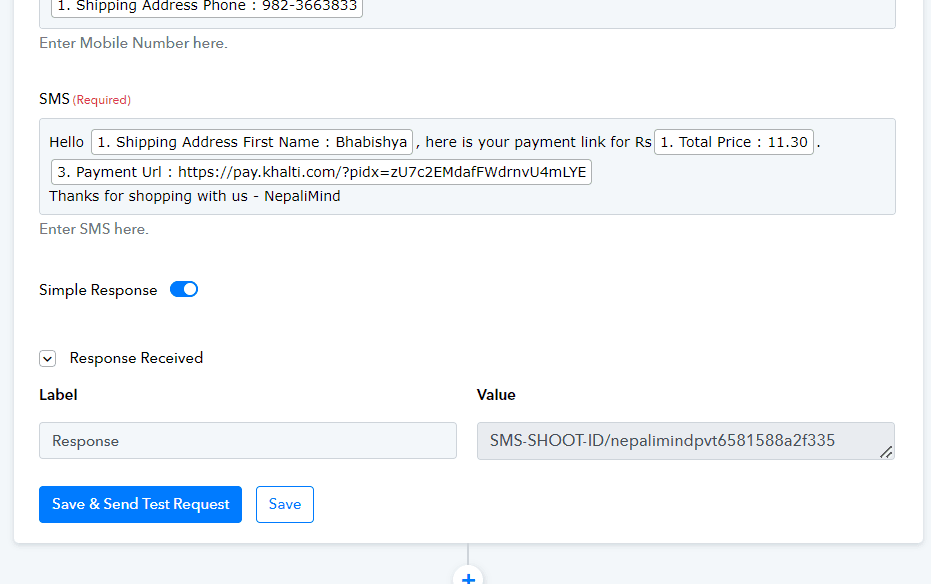Click the 'Response Received' label
The height and width of the screenshot is (584, 931).
136,358
